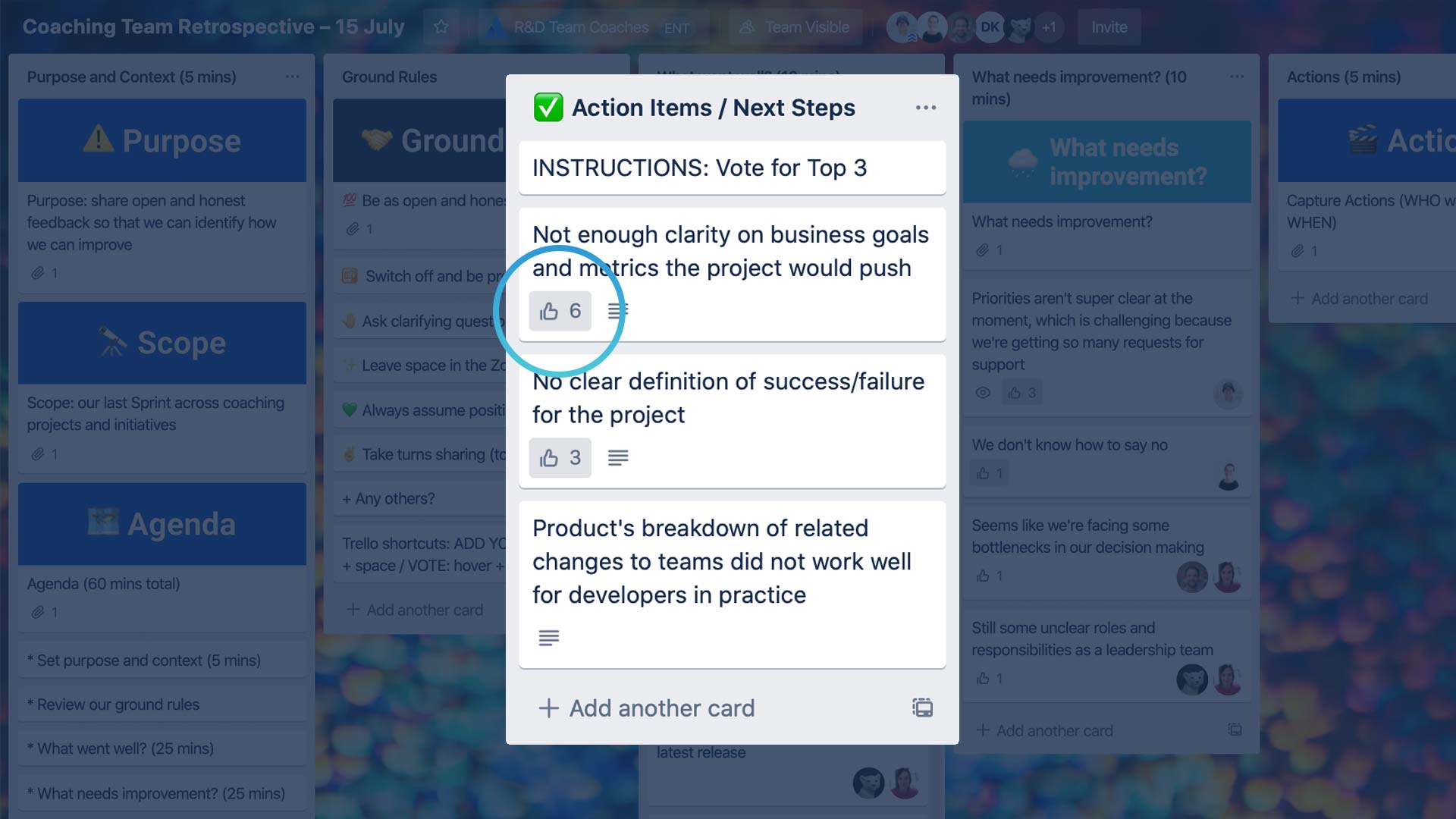This screenshot has height=819, width=1456.
Task: Click the menu lines icon beside vote count 3
Action: 617,458
